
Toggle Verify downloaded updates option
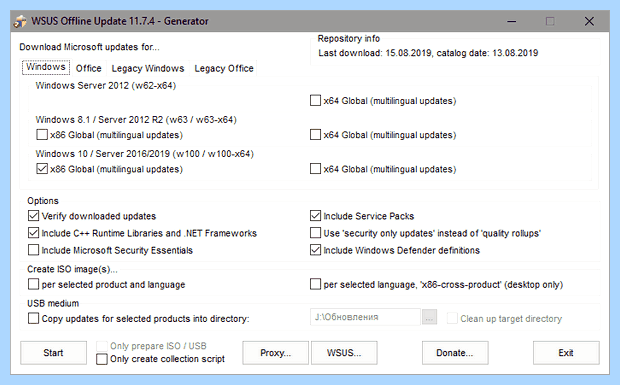pyautogui.click(x=34, y=216)
